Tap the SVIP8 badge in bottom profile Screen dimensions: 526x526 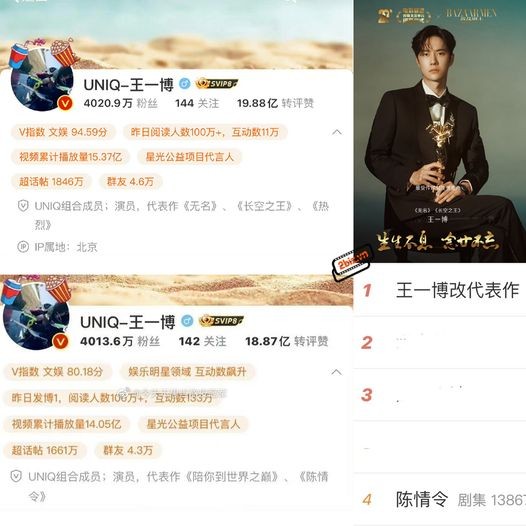click(221, 321)
